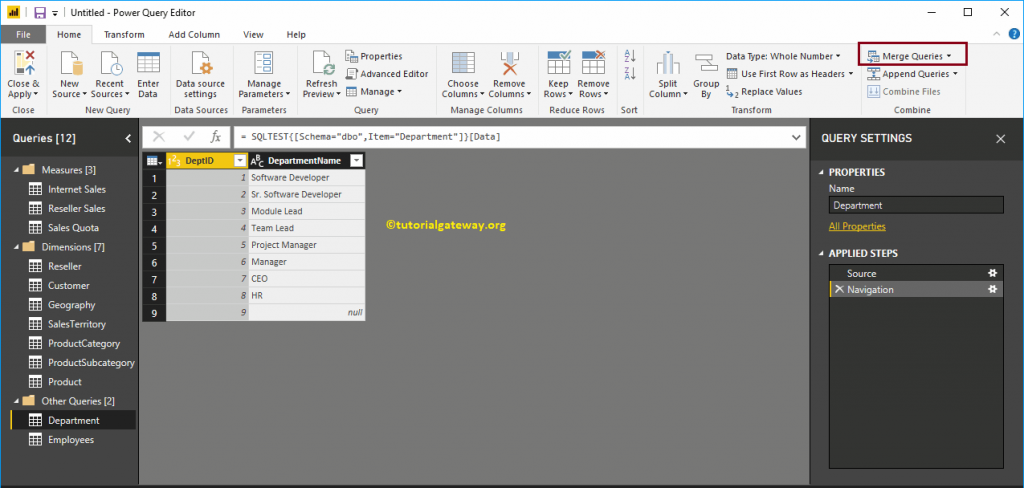Click the All Properties link
Screen dimensions: 1024x488
[x=857, y=226]
